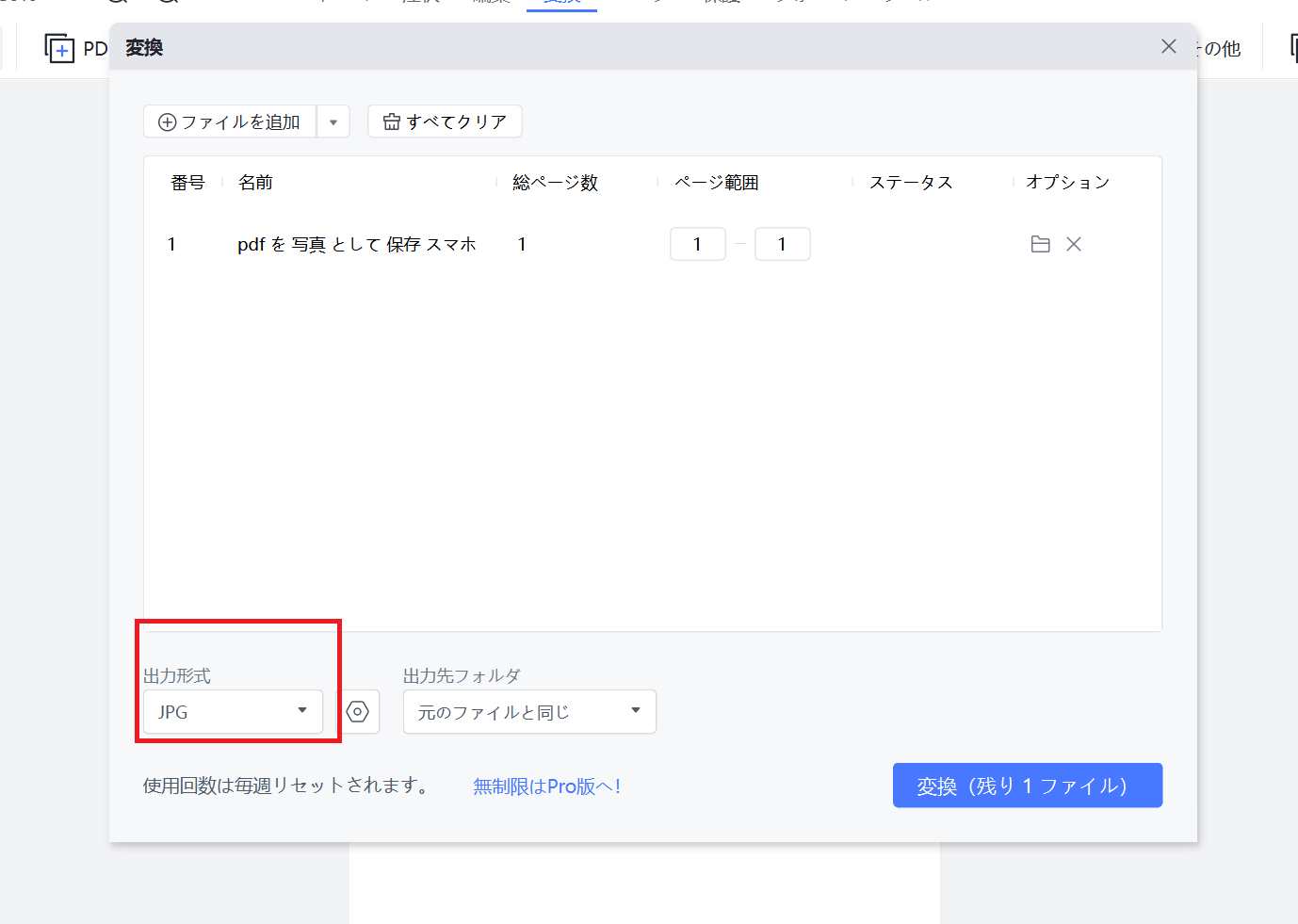Click the page range end input field
This screenshot has width=1298, height=924.
click(782, 243)
